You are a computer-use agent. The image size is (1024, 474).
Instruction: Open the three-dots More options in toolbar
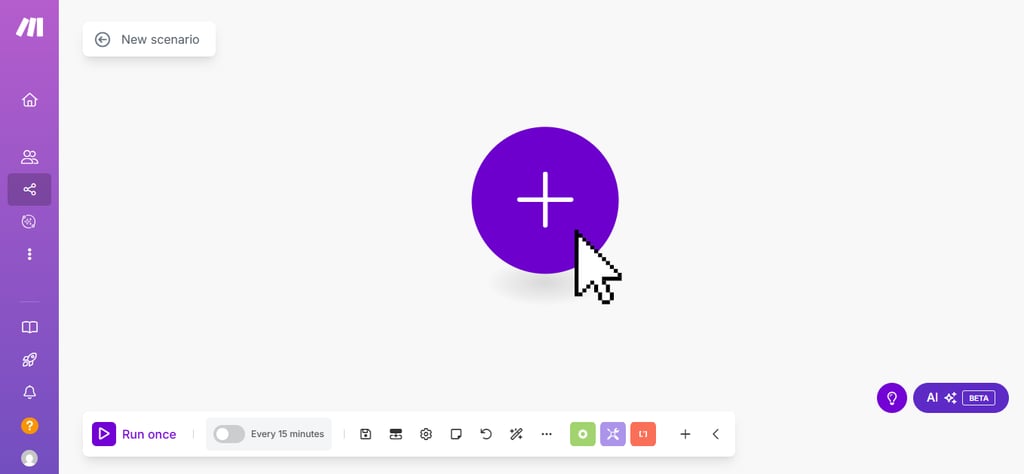click(547, 434)
